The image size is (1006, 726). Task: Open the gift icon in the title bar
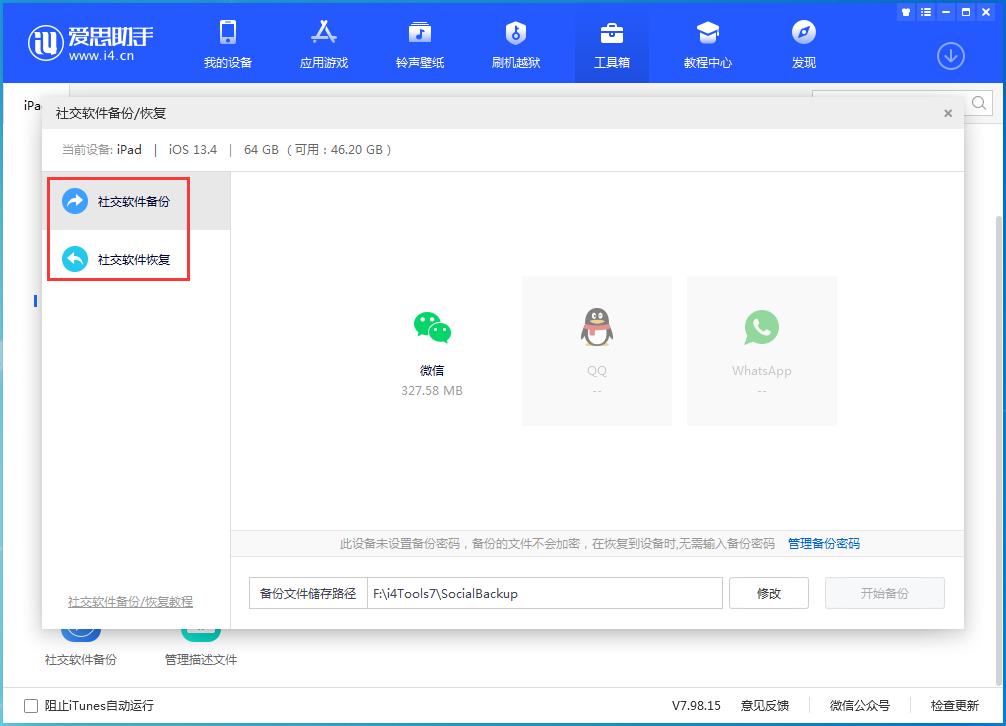click(x=905, y=11)
